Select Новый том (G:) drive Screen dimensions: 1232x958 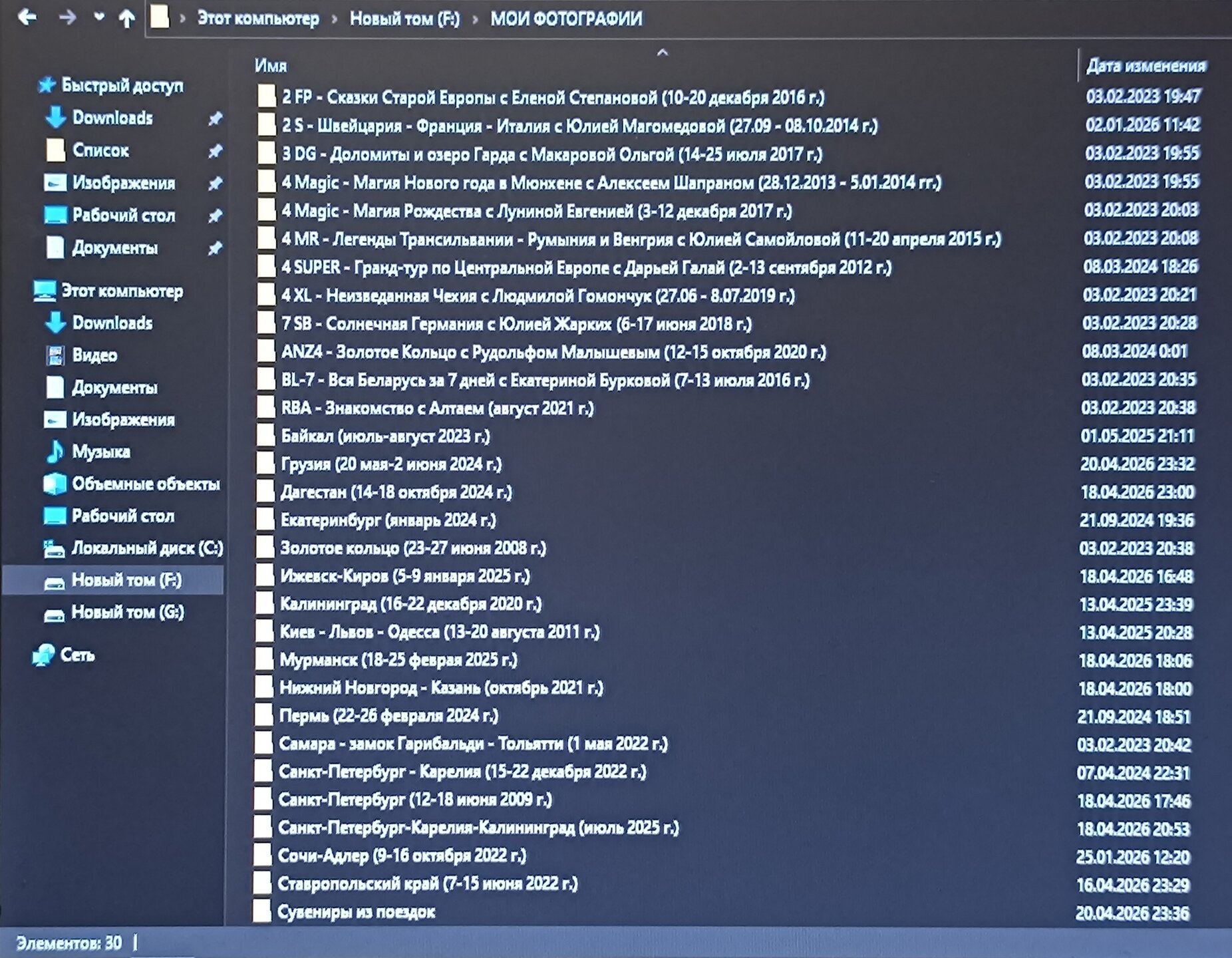point(127,612)
